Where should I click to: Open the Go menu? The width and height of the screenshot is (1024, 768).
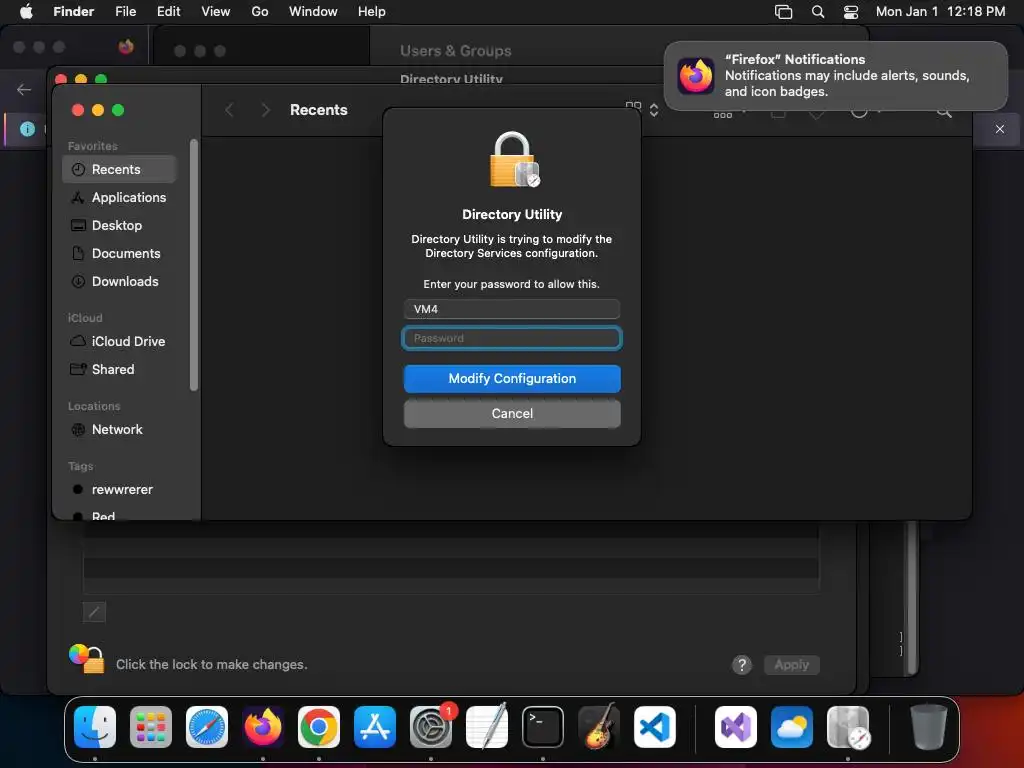coord(260,12)
